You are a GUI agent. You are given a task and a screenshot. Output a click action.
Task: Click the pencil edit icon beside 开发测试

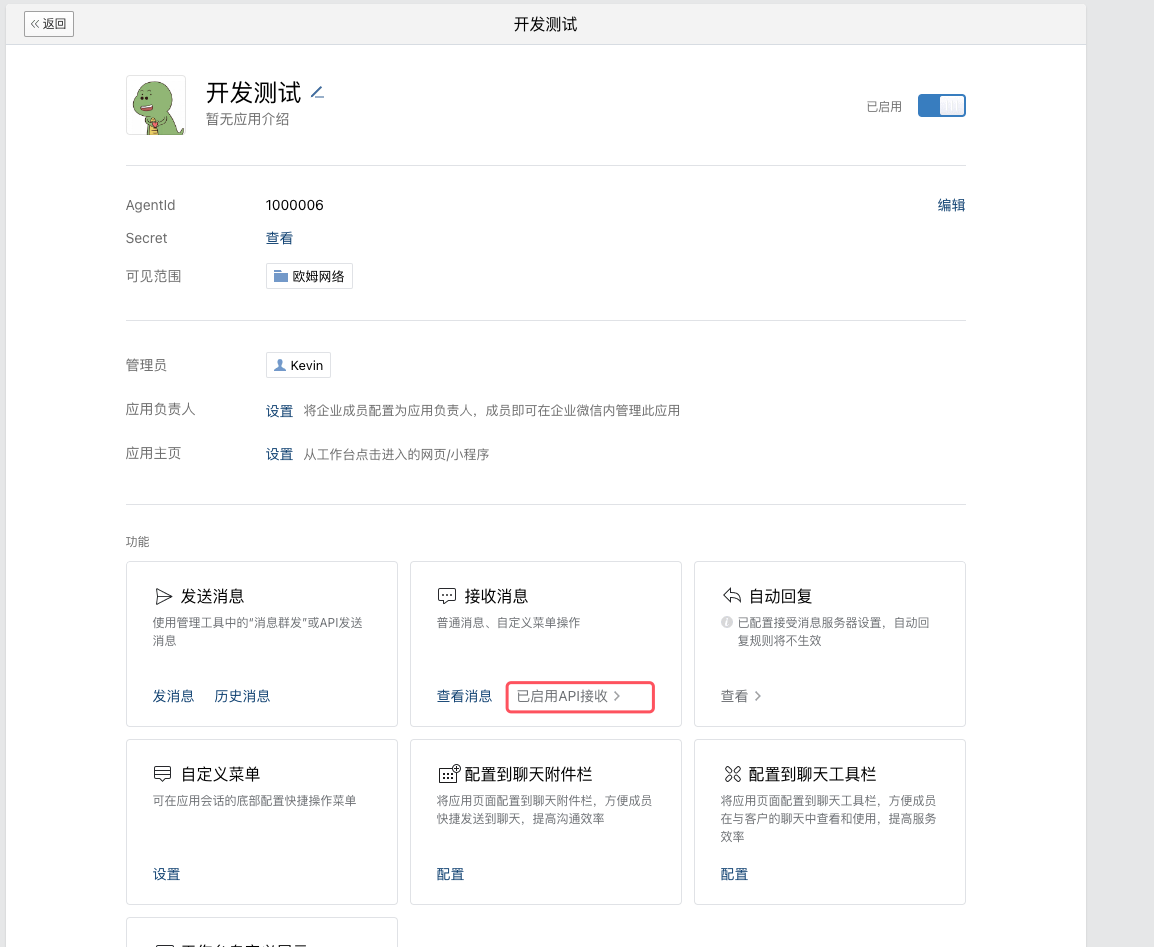[317, 93]
